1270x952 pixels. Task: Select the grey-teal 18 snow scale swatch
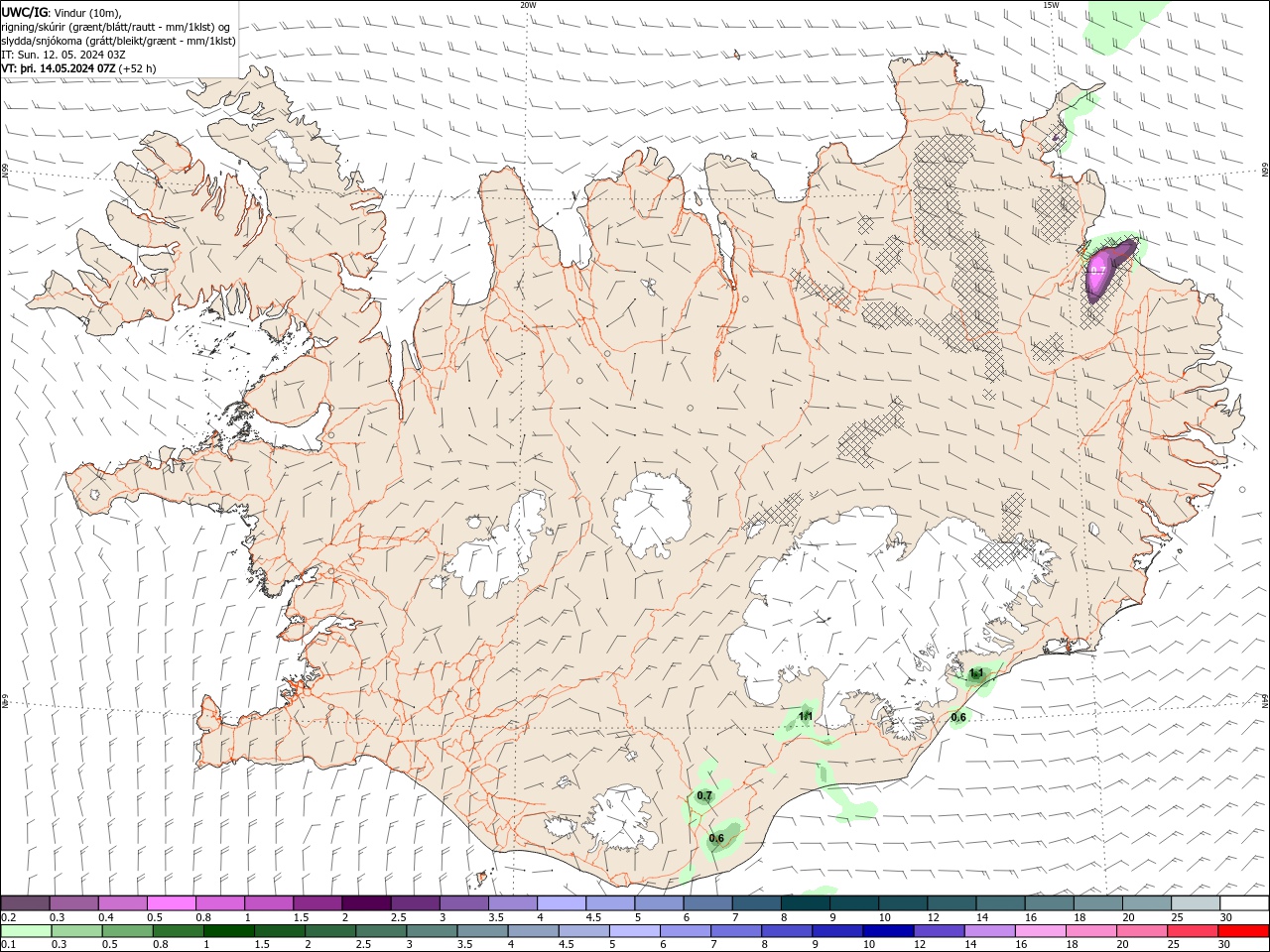click(x=1098, y=902)
